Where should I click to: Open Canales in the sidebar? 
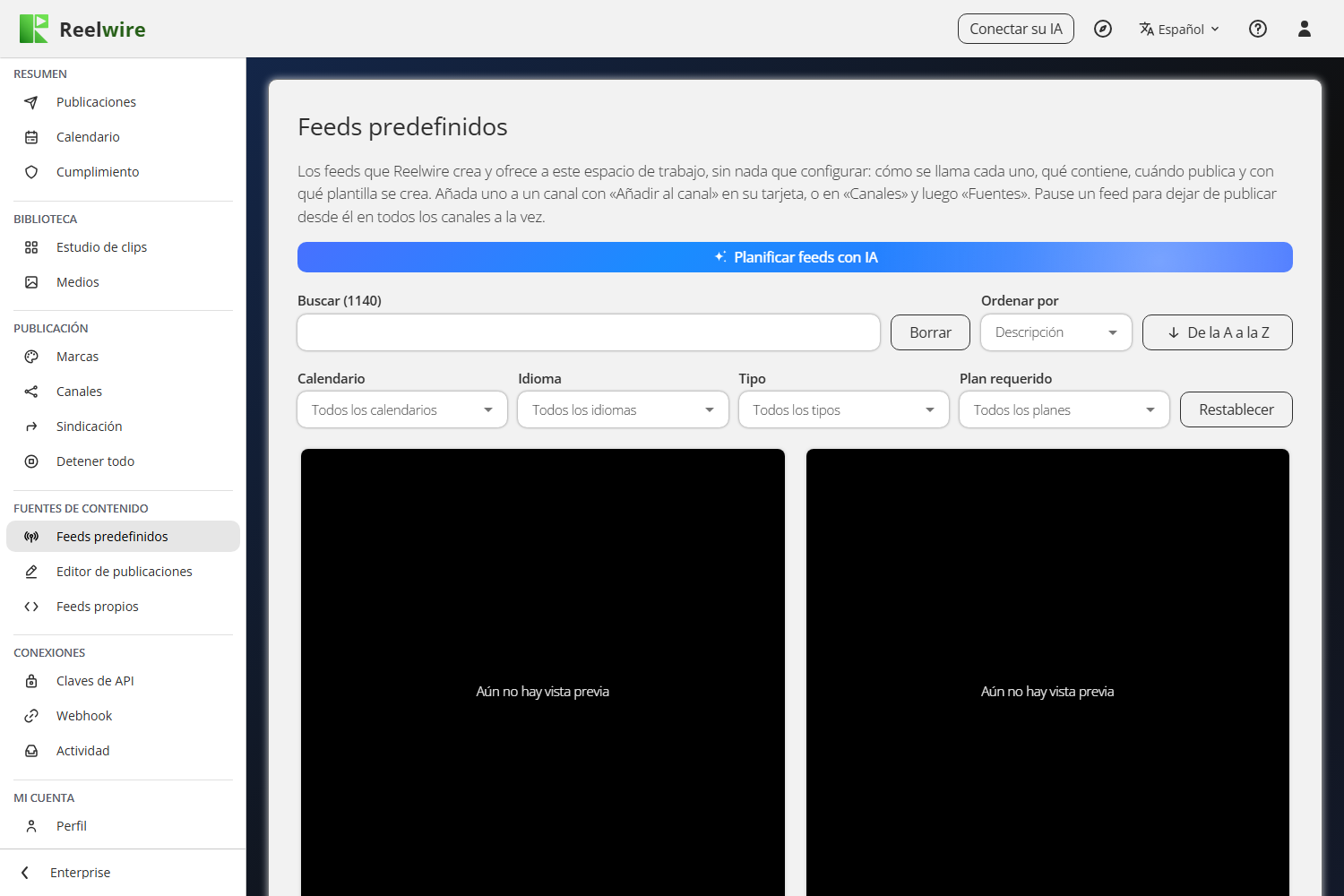[123, 392]
